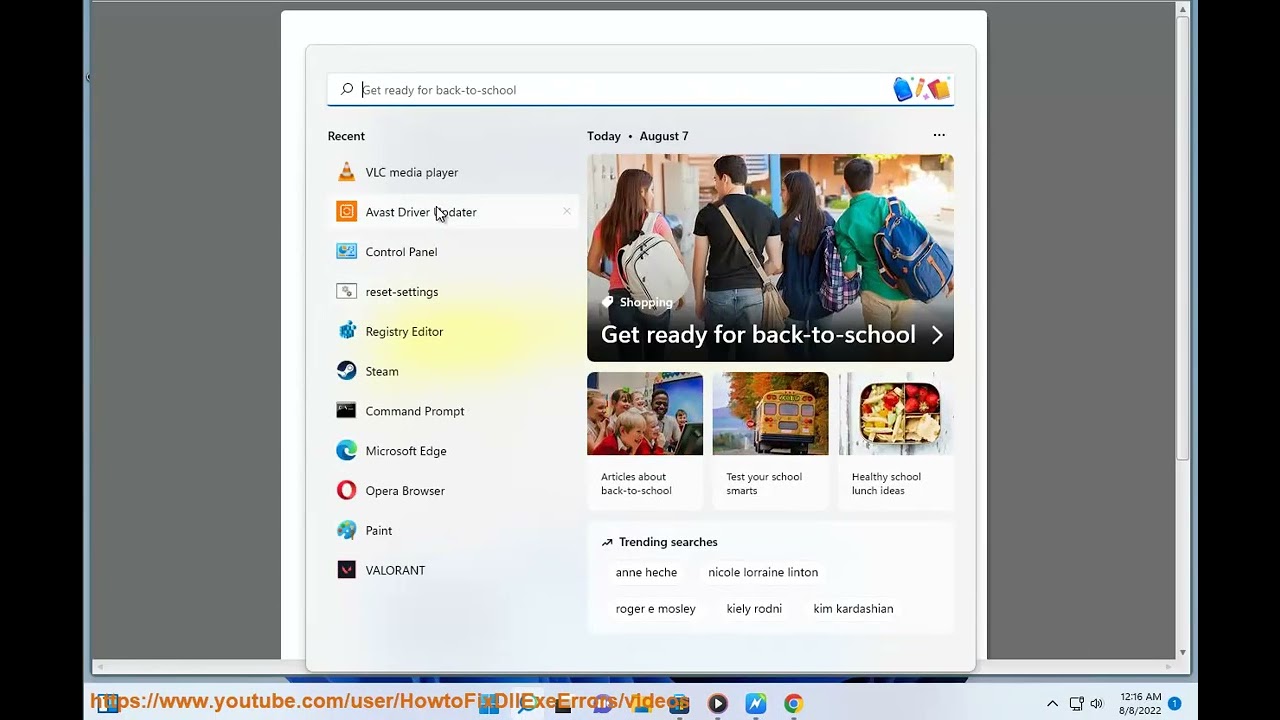Launch VALORANT from its icon
The image size is (1280, 720).
346,570
